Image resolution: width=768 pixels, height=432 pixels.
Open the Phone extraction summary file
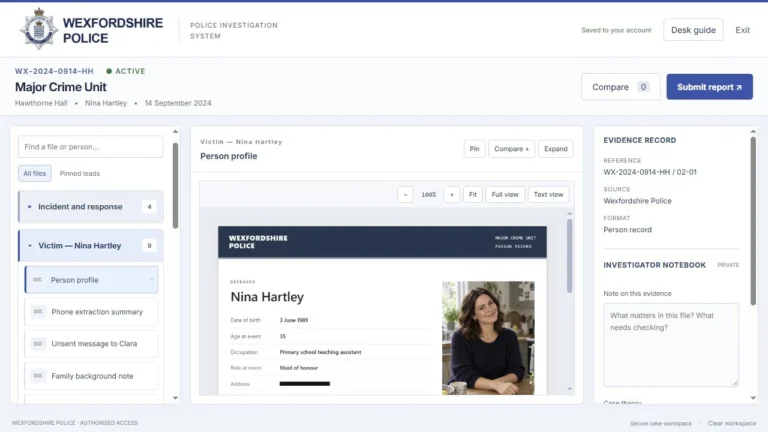click(92, 312)
